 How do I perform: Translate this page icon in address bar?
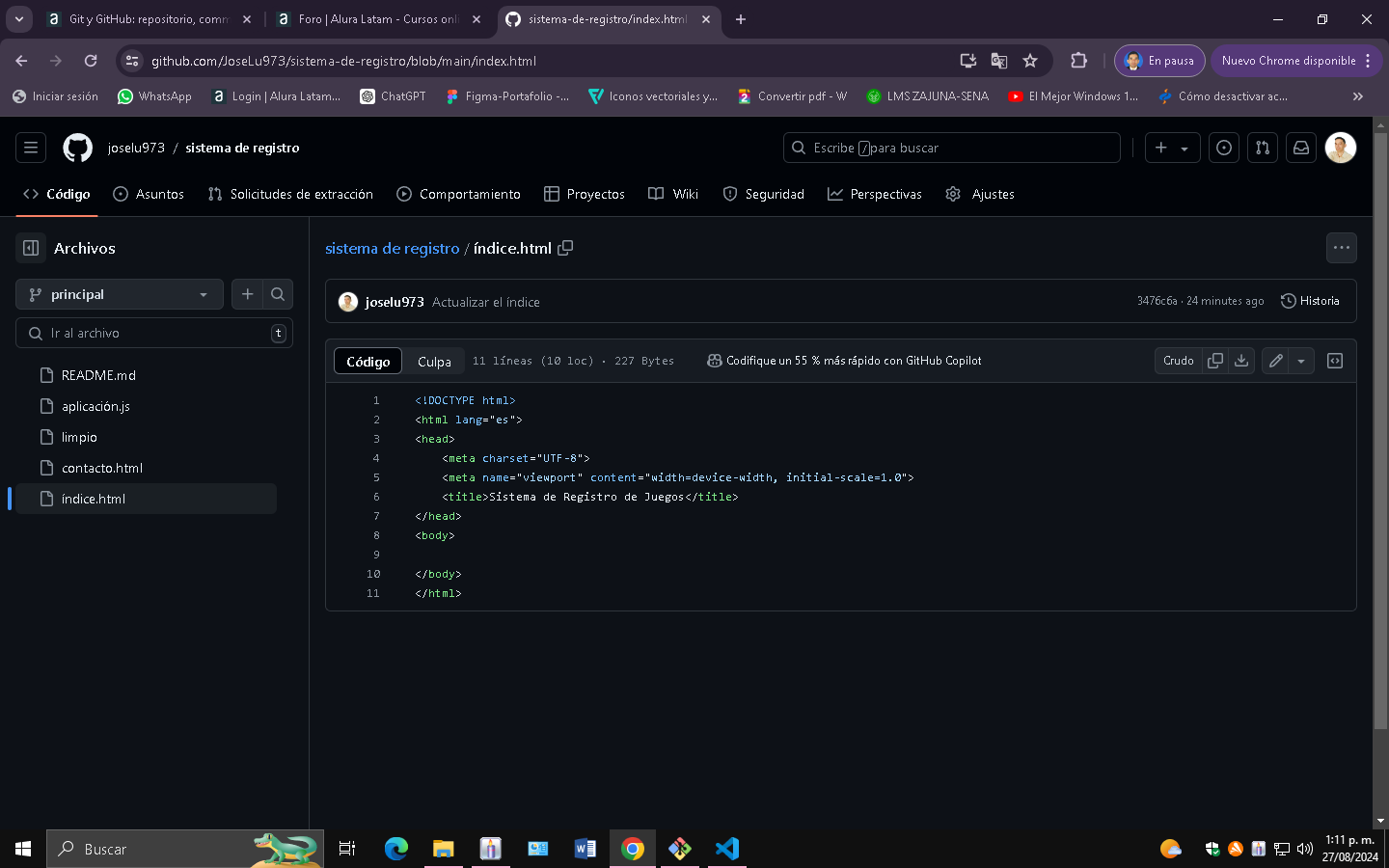pyautogui.click(x=999, y=61)
